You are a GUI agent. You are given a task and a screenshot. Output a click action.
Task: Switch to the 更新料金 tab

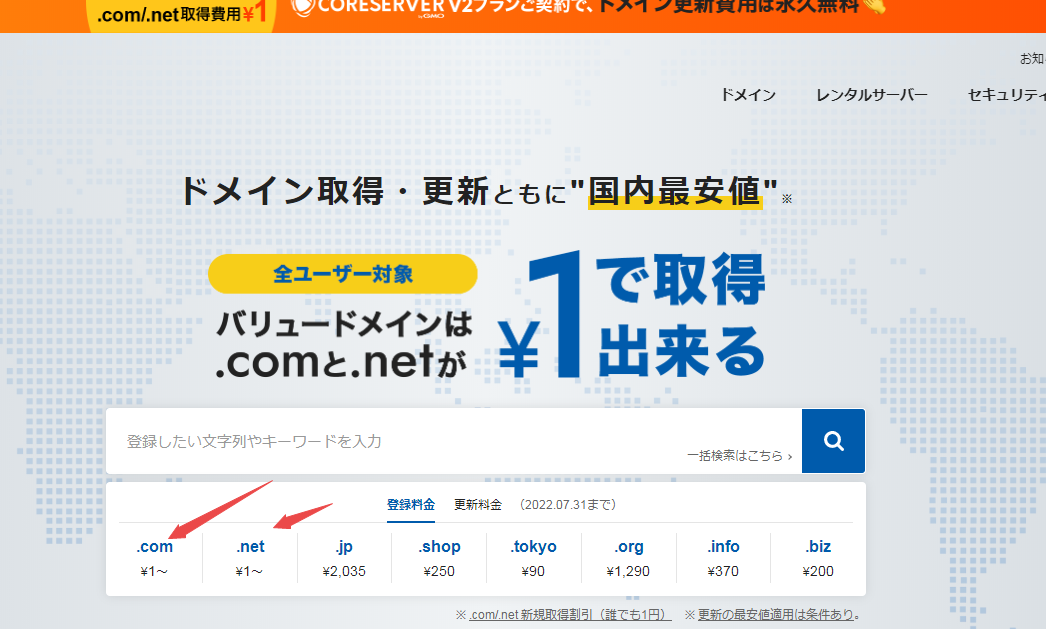[x=478, y=504]
